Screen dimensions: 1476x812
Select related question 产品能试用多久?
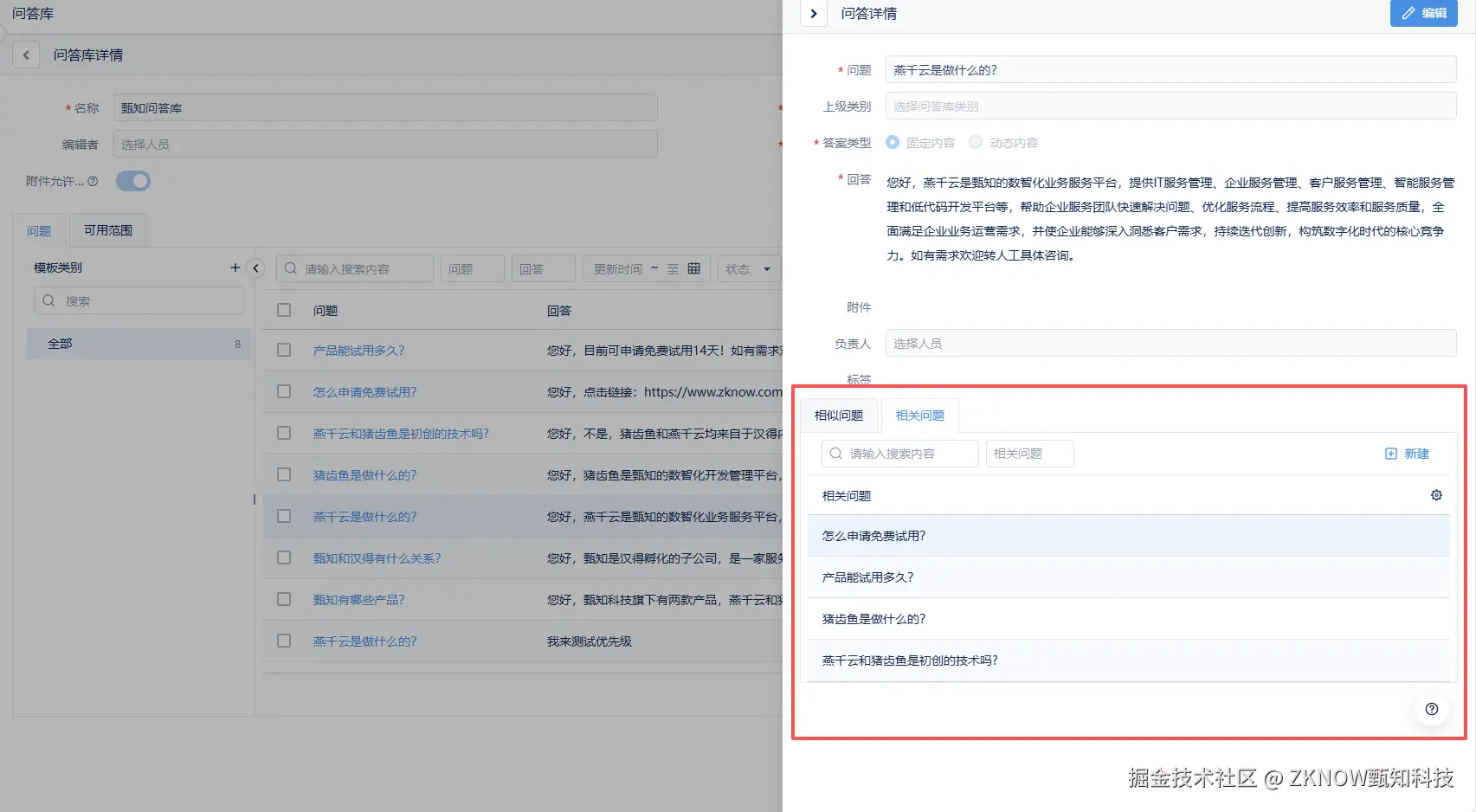tap(1129, 577)
